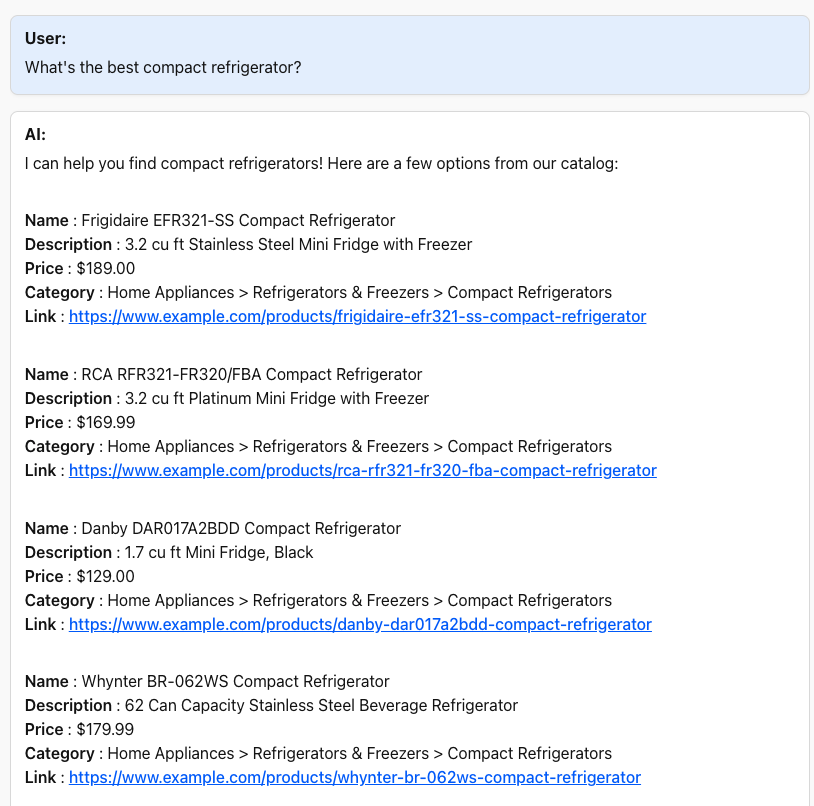Open the Frigidaire EFR321-SS product link

(355, 316)
